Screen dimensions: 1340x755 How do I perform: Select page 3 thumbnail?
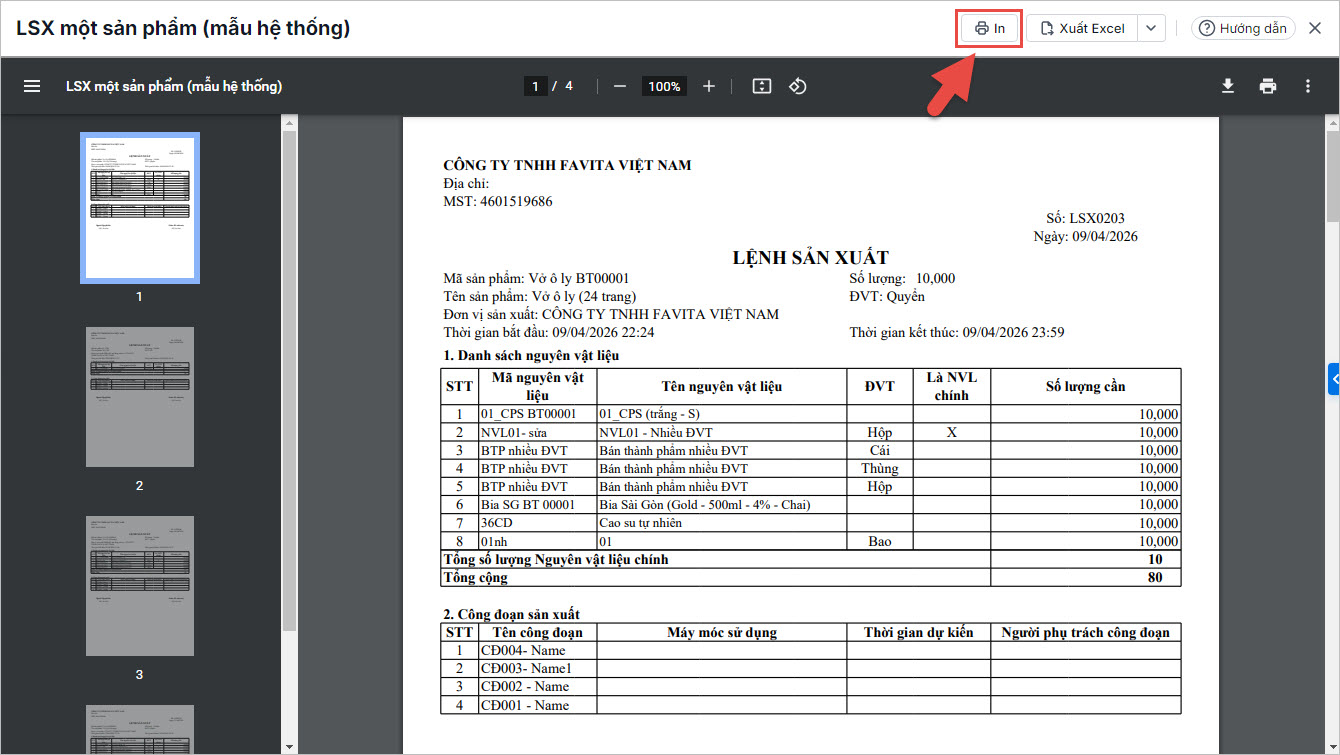click(140, 586)
